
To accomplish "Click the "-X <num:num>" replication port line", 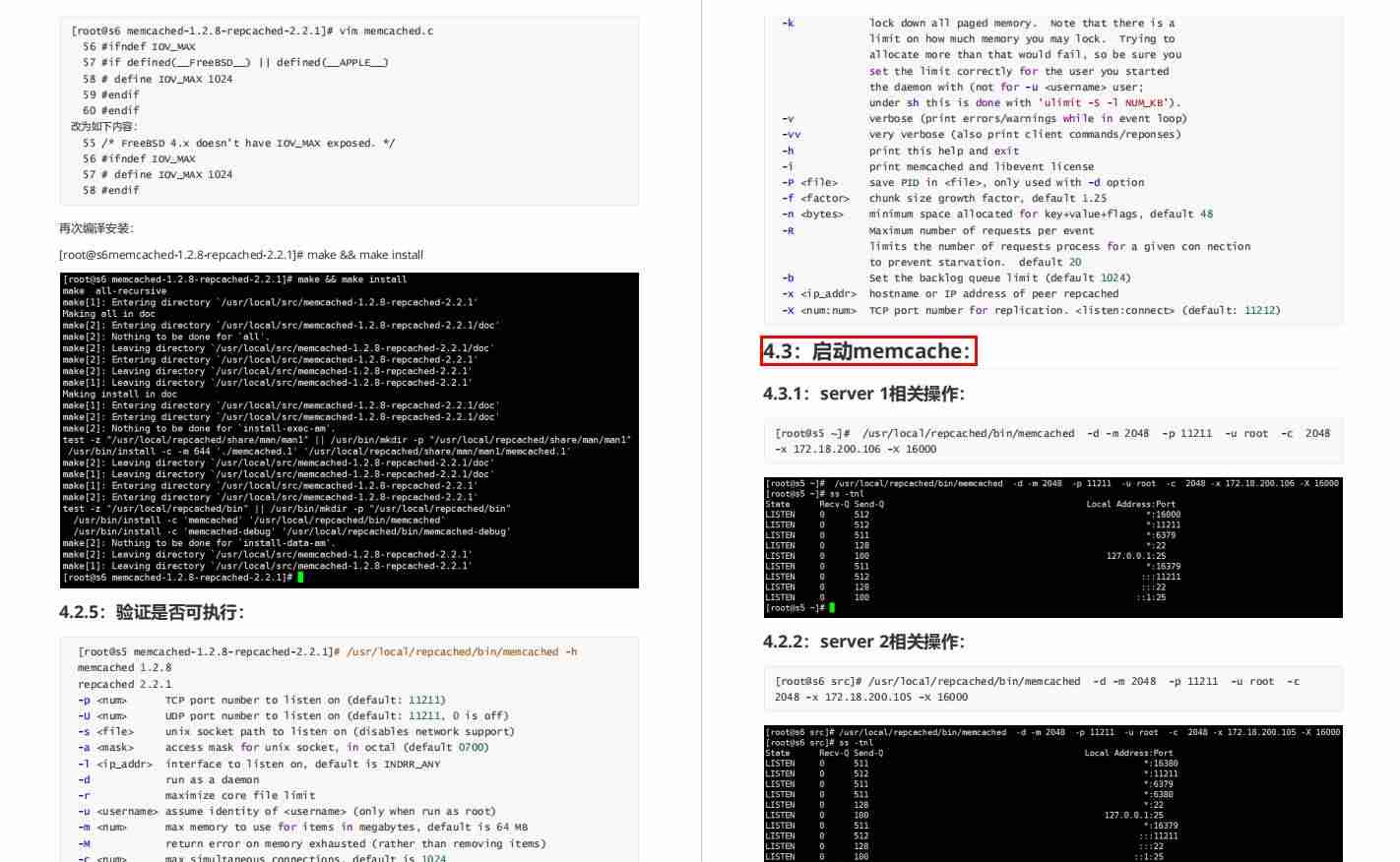I will point(1031,310).
